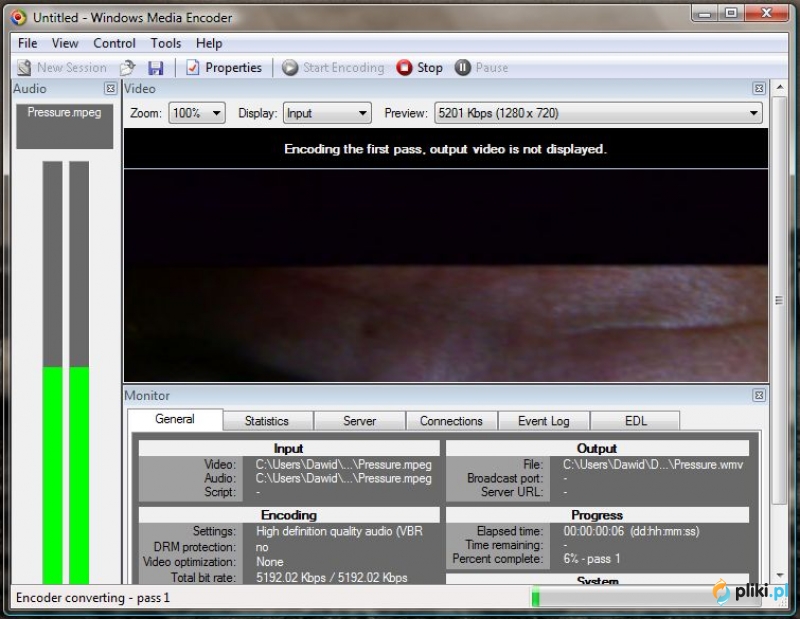Click the Pressure.mpeg audio source label

pyautogui.click(x=64, y=112)
